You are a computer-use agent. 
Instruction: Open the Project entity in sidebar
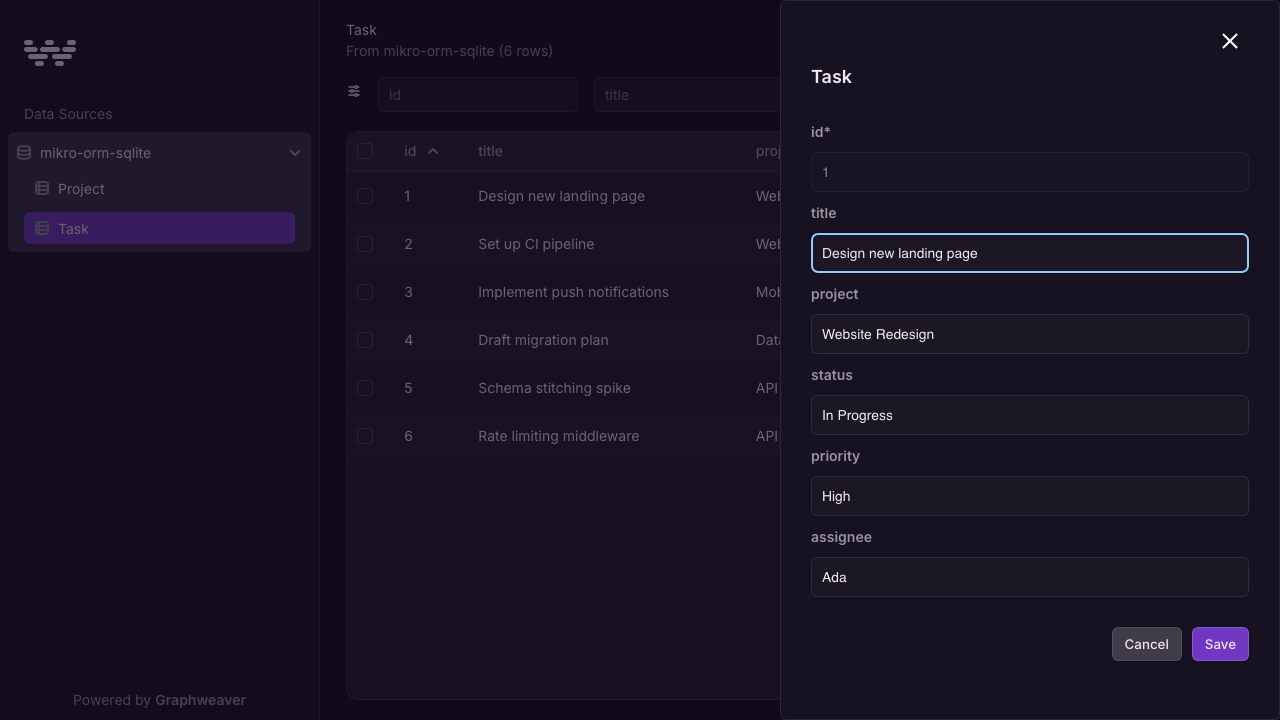159,188
